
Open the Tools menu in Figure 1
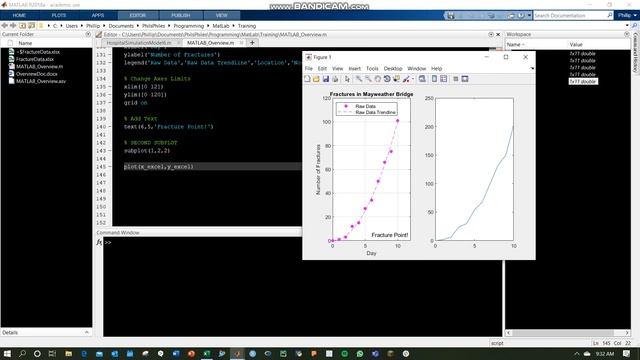coord(372,69)
